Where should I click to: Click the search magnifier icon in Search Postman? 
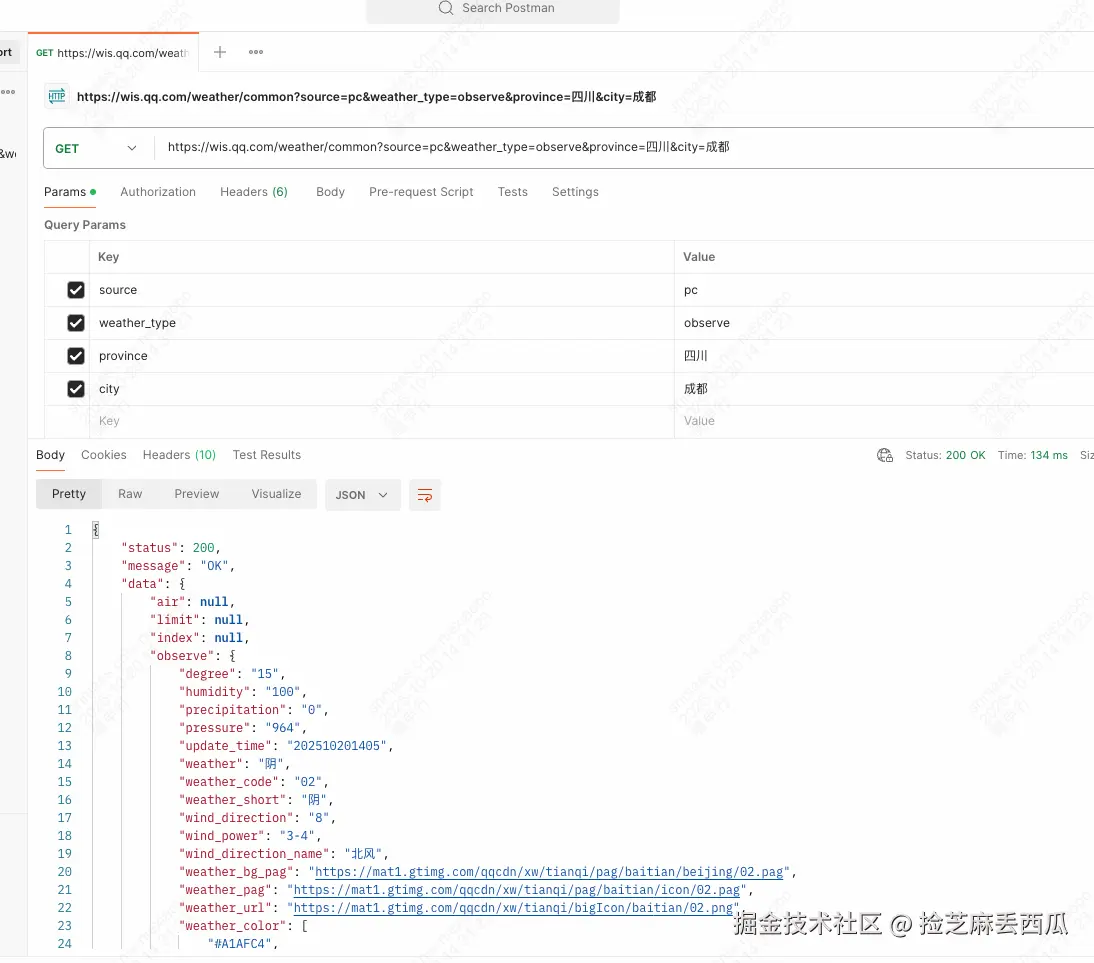(446, 8)
